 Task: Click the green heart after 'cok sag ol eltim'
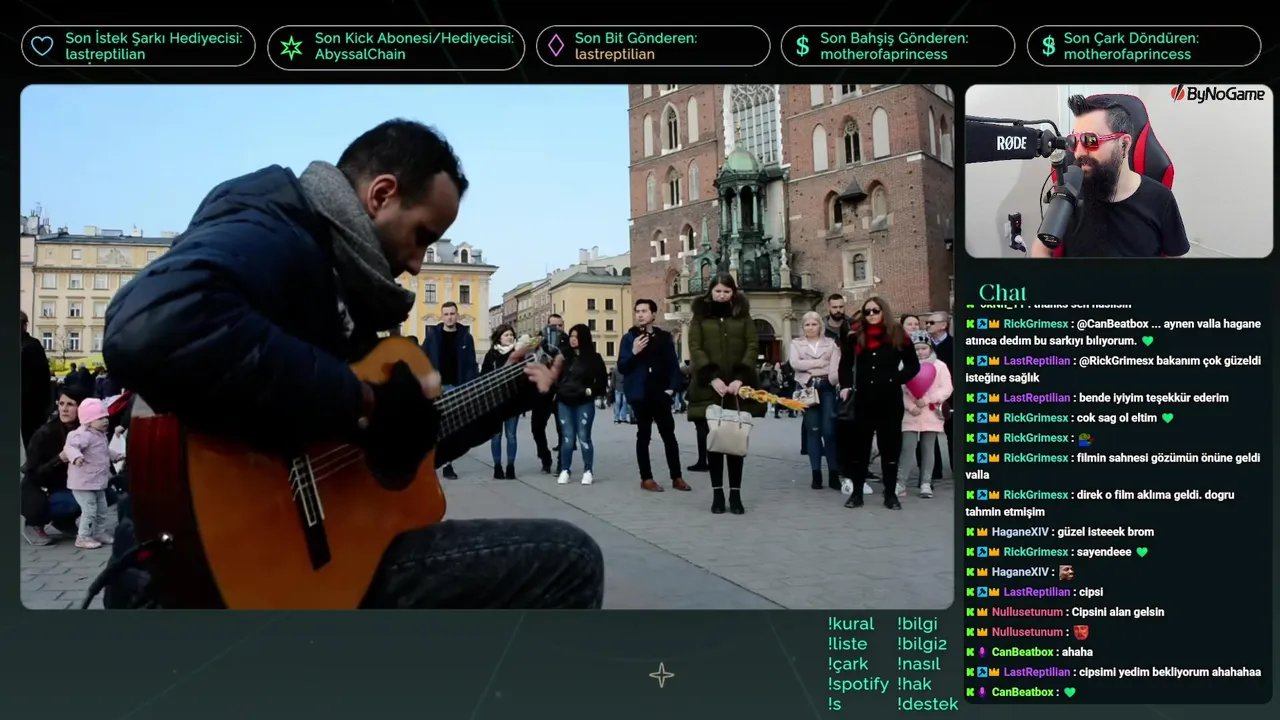tap(1167, 418)
